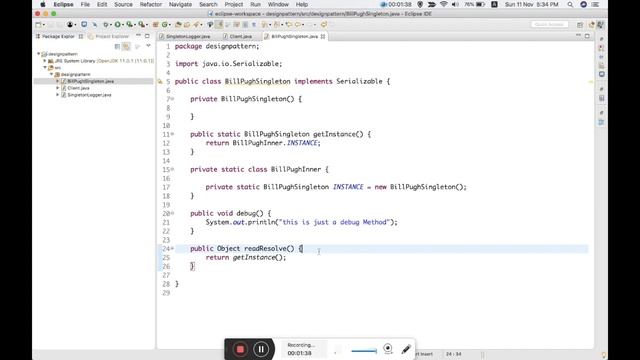Screen dimensions: 640x360
Task: Click the warning marker on line 5
Action: [x=160, y=82]
